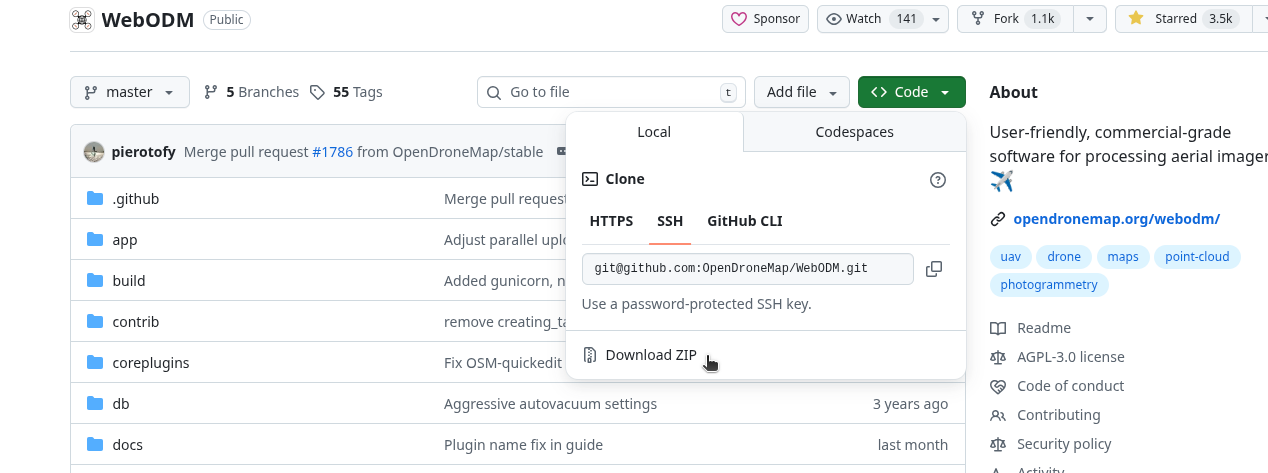Select the GitHub CLI clone tab
This screenshot has width=1268, height=473.
(744, 221)
